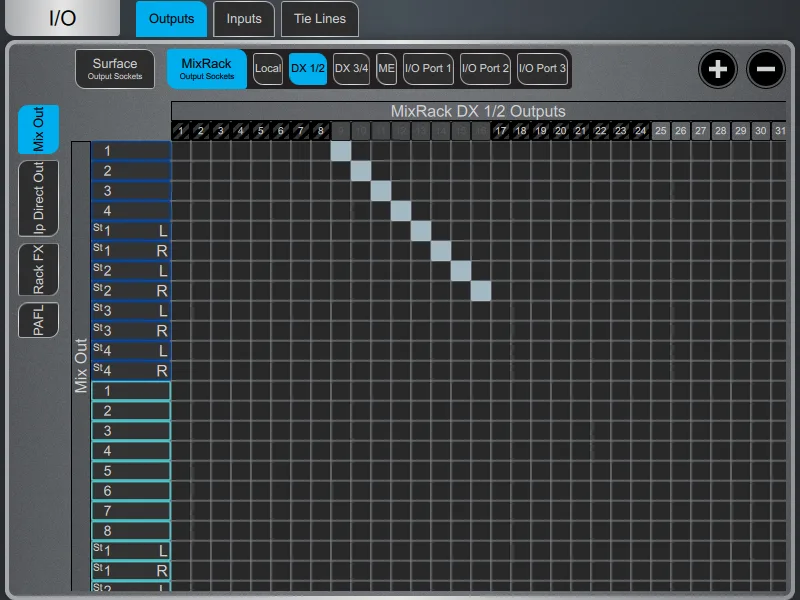The height and width of the screenshot is (600, 800).
Task: Select the Outputs tab
Action: [171, 19]
